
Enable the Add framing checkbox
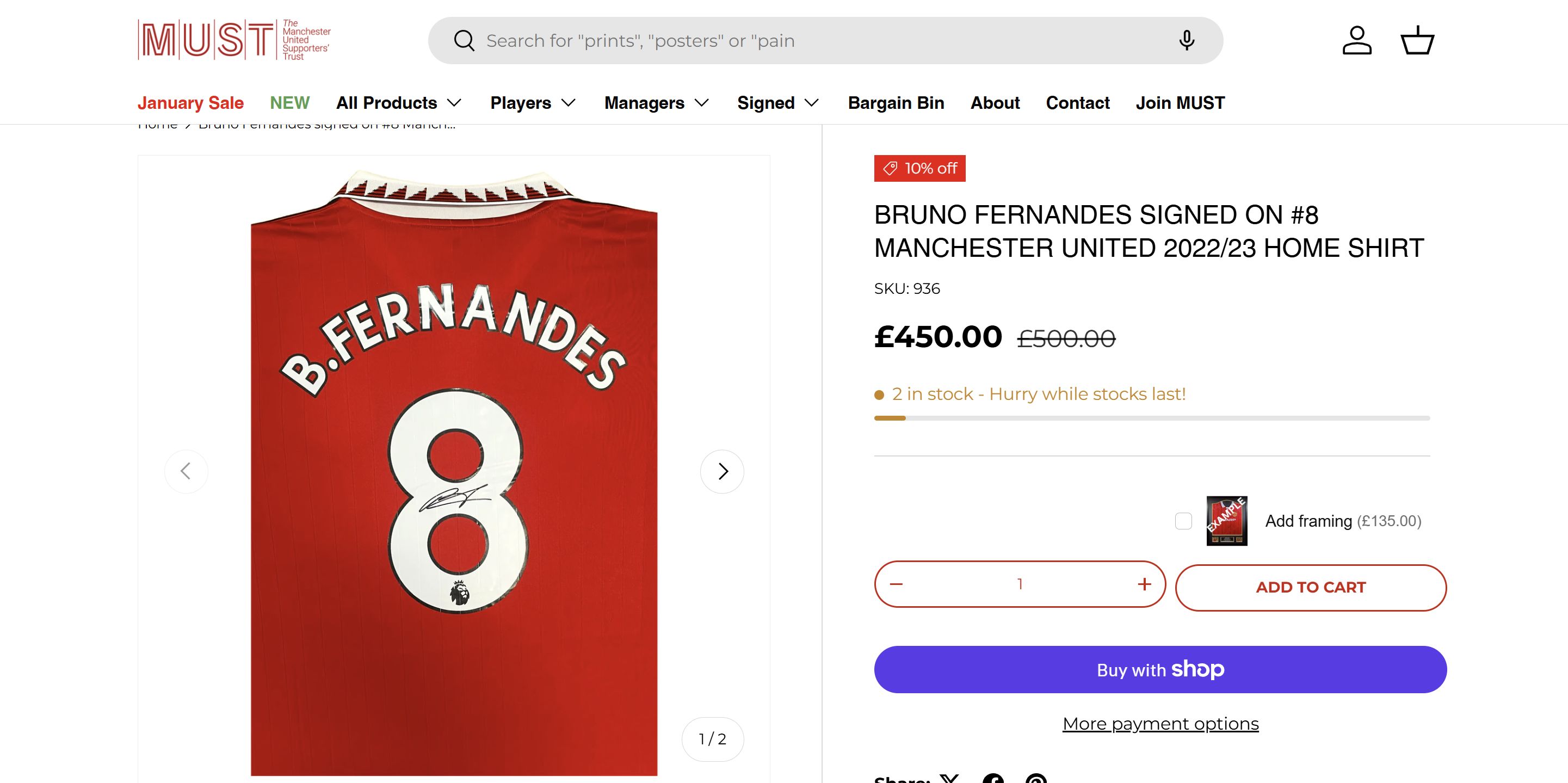click(x=1183, y=521)
